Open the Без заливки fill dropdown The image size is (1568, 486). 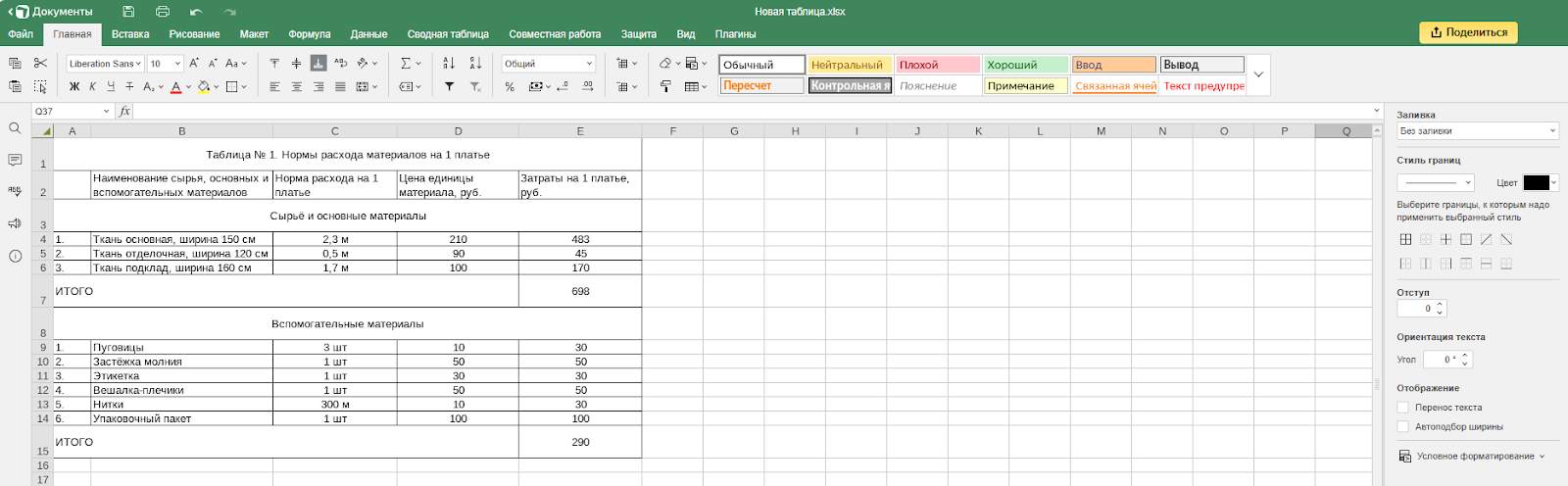coord(1477,131)
